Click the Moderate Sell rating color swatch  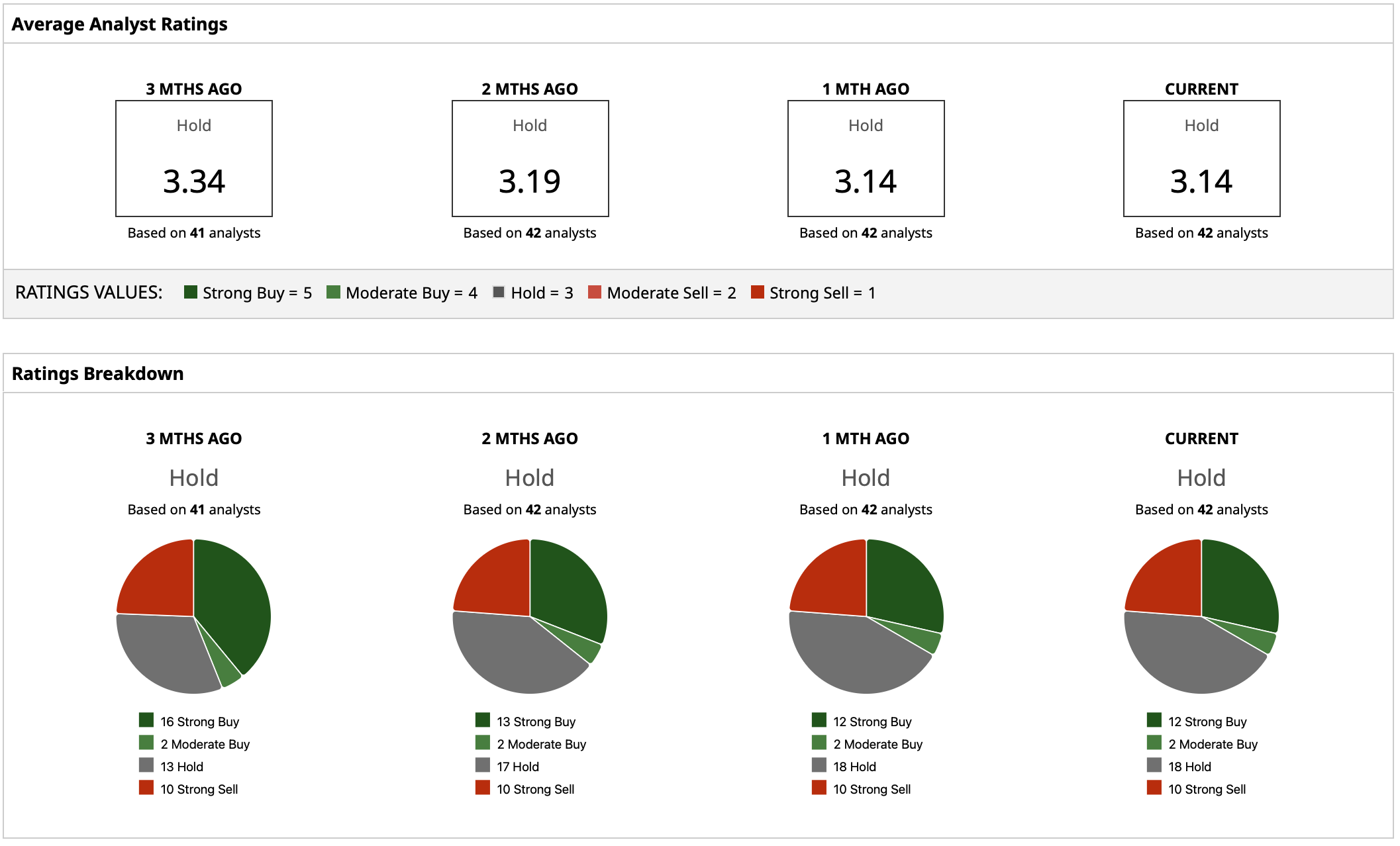[595, 292]
